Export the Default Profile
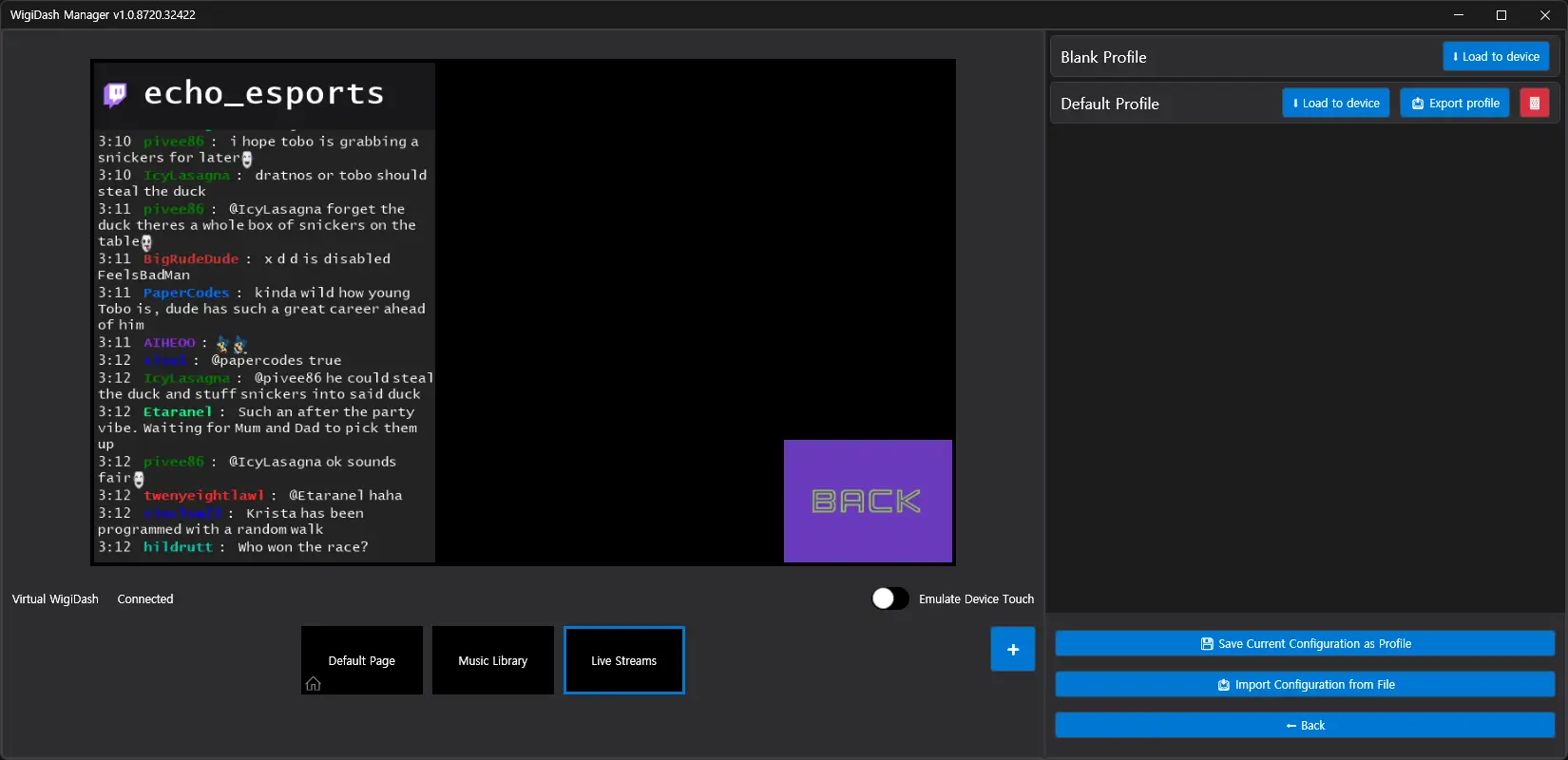Image resolution: width=1568 pixels, height=760 pixels. pyautogui.click(x=1455, y=104)
